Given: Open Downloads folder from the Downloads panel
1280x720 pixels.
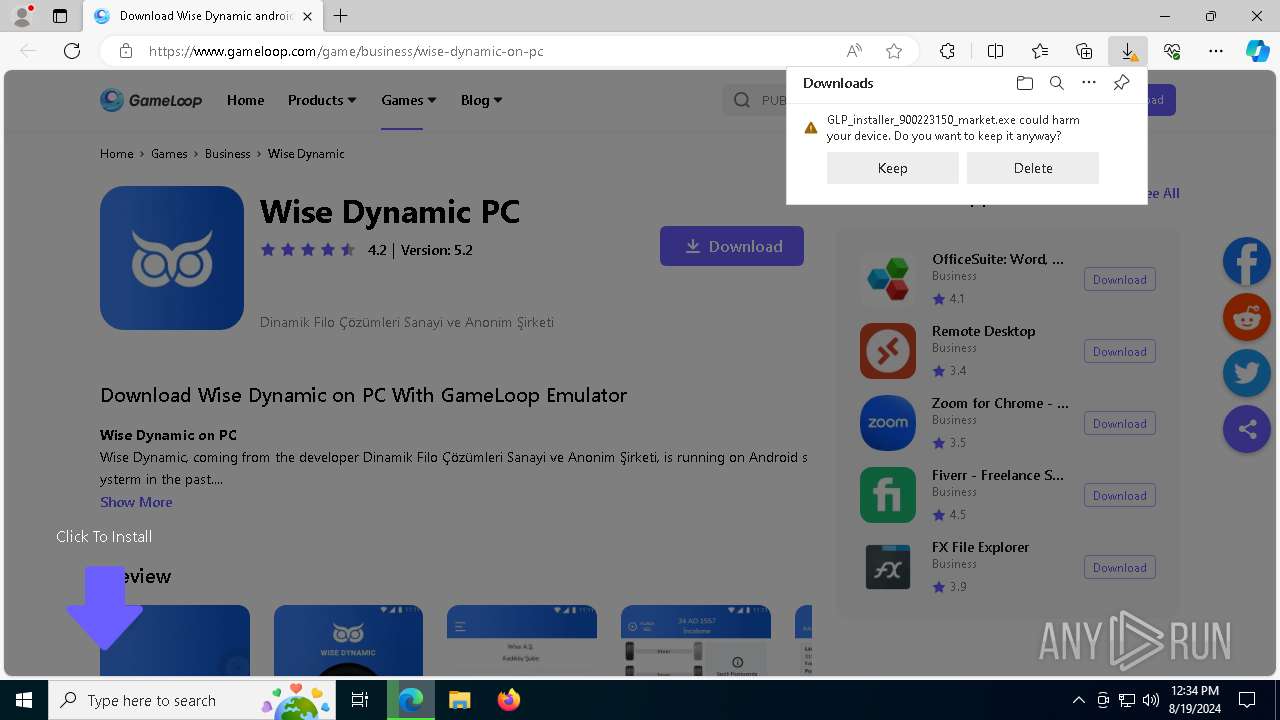Looking at the screenshot, I should [1024, 83].
